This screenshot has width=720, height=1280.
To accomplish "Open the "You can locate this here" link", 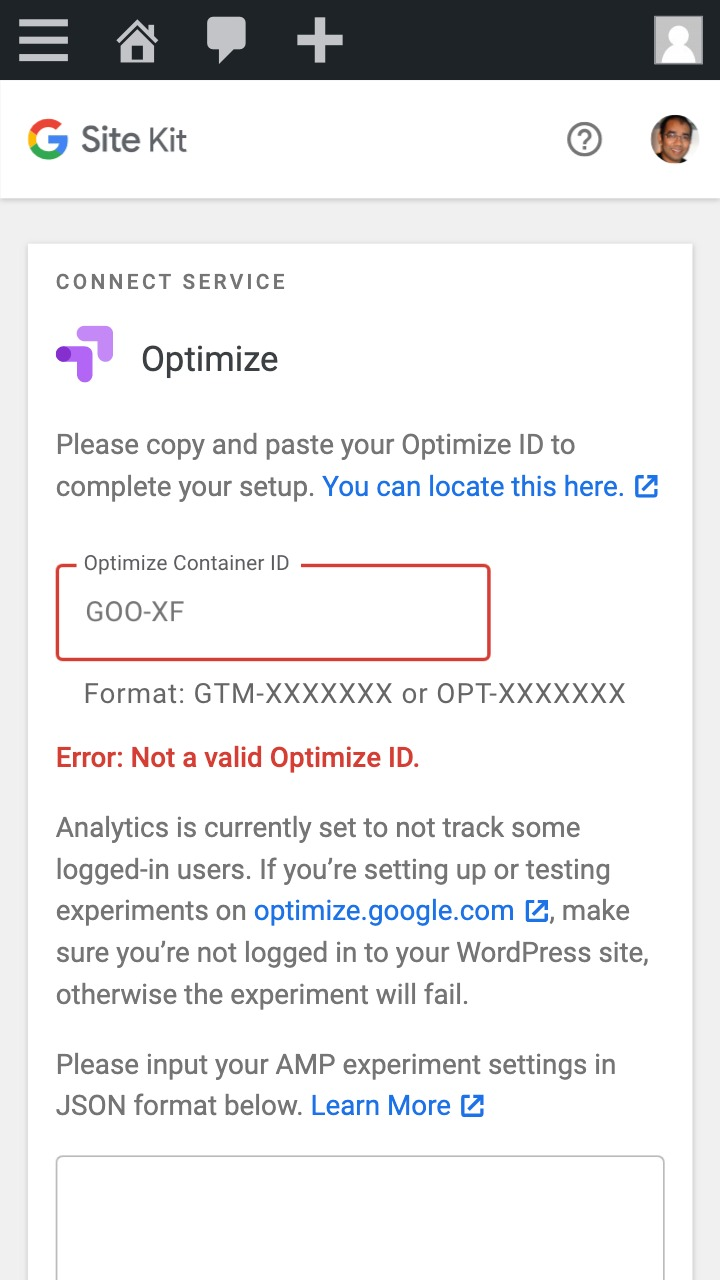I will (470, 486).
